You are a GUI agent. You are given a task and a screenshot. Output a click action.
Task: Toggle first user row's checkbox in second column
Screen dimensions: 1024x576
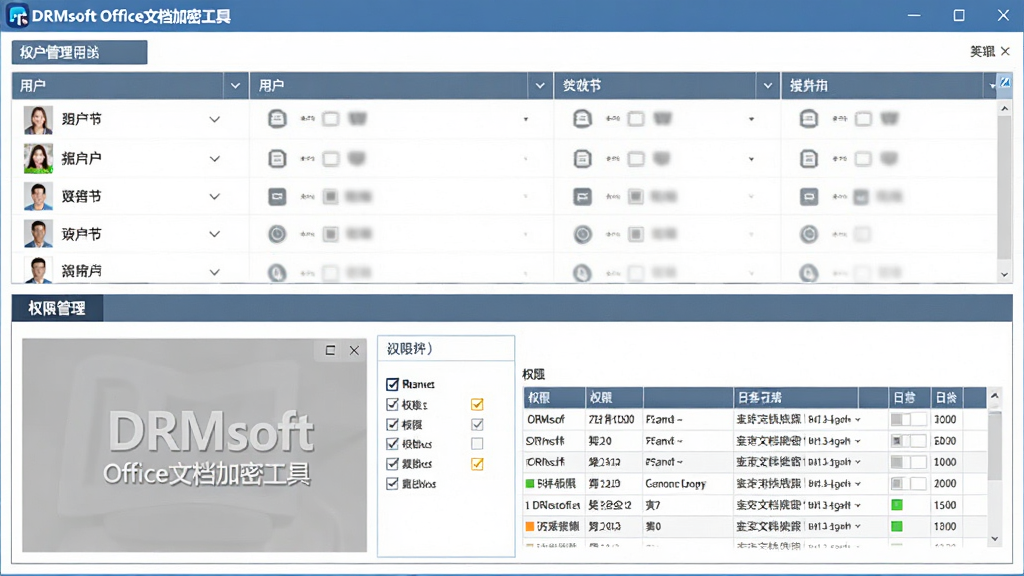[331, 119]
